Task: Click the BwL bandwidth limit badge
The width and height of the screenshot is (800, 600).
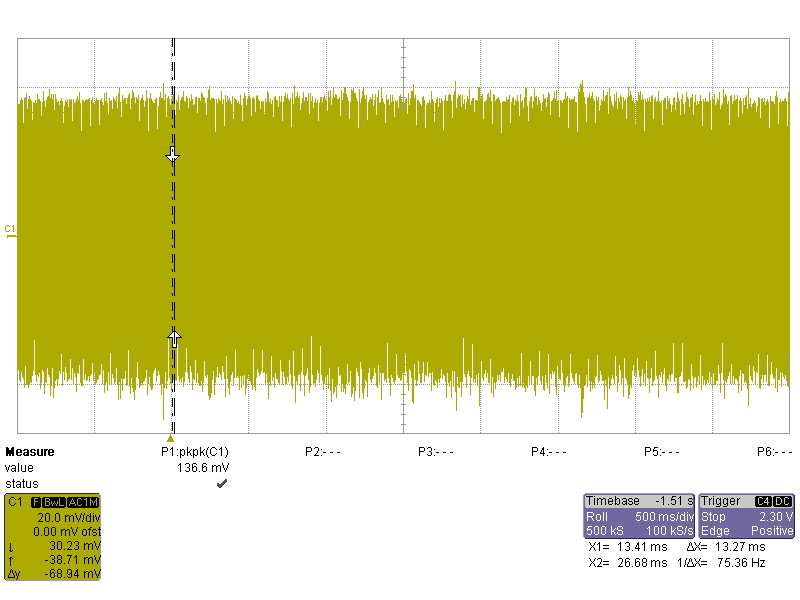Action: click(54, 503)
